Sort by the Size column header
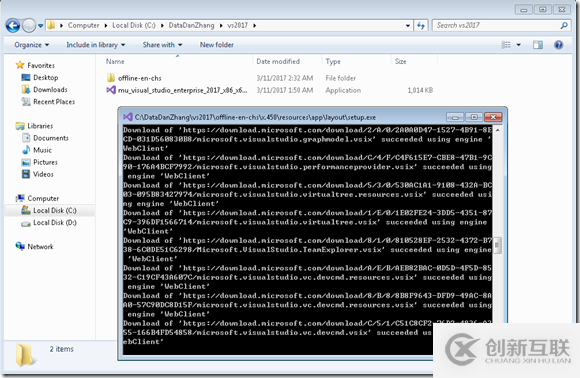This screenshot has height=378, width=580. click(x=401, y=61)
